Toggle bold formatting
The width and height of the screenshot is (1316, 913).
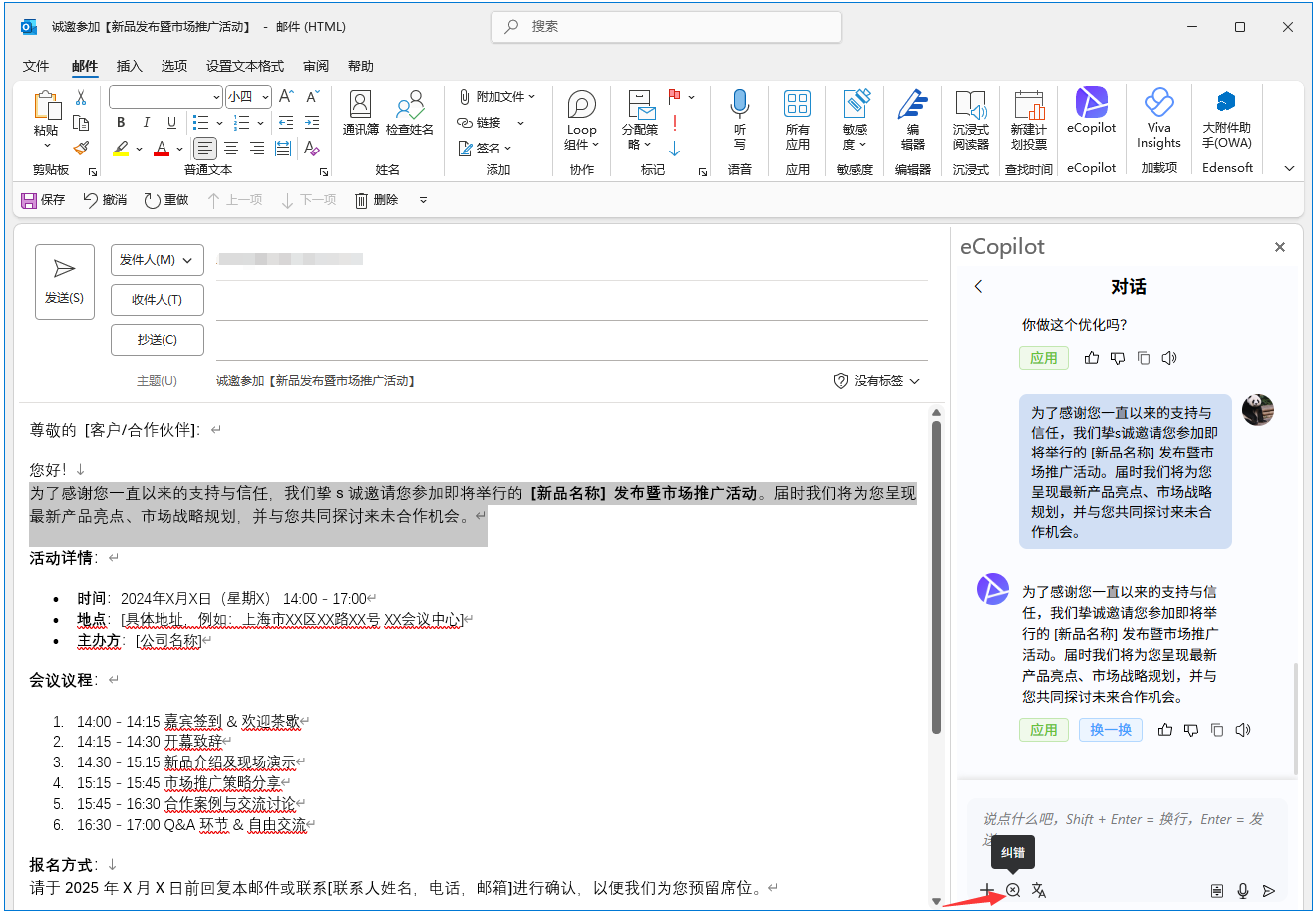point(121,123)
